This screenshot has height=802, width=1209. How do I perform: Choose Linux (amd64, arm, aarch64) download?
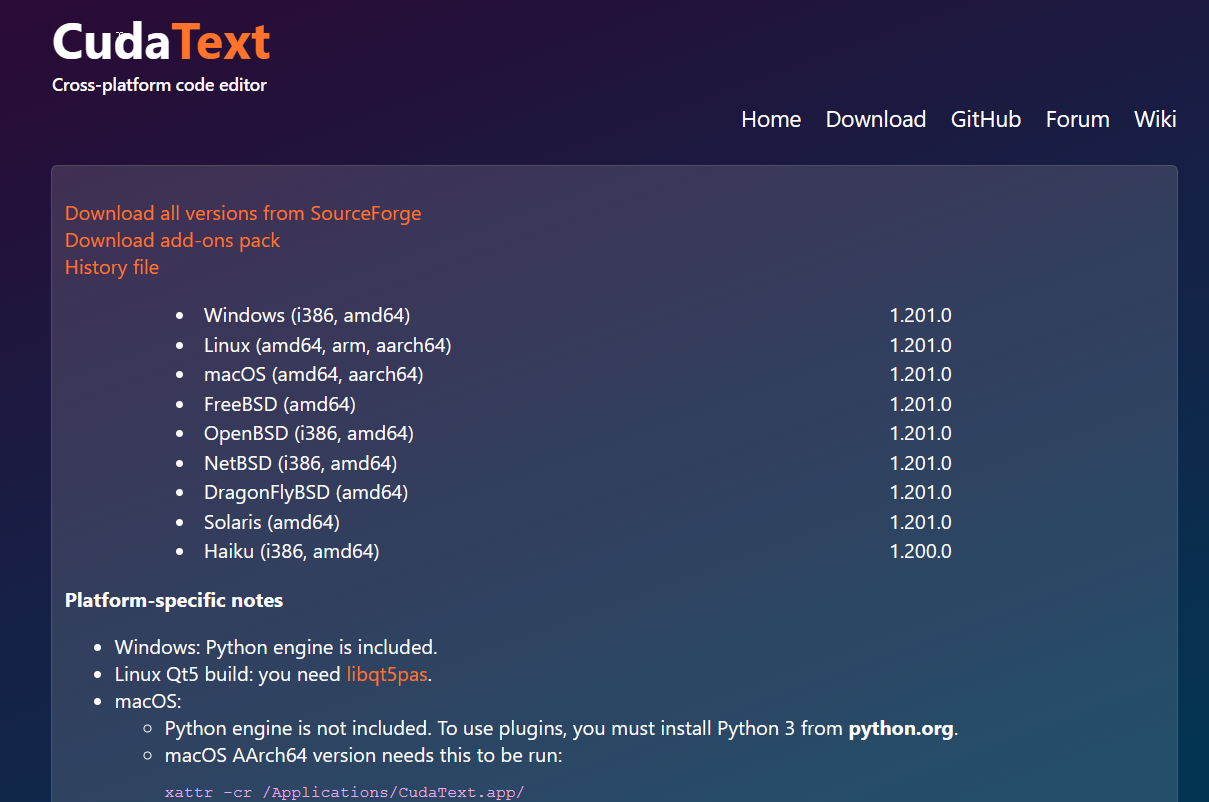point(327,345)
